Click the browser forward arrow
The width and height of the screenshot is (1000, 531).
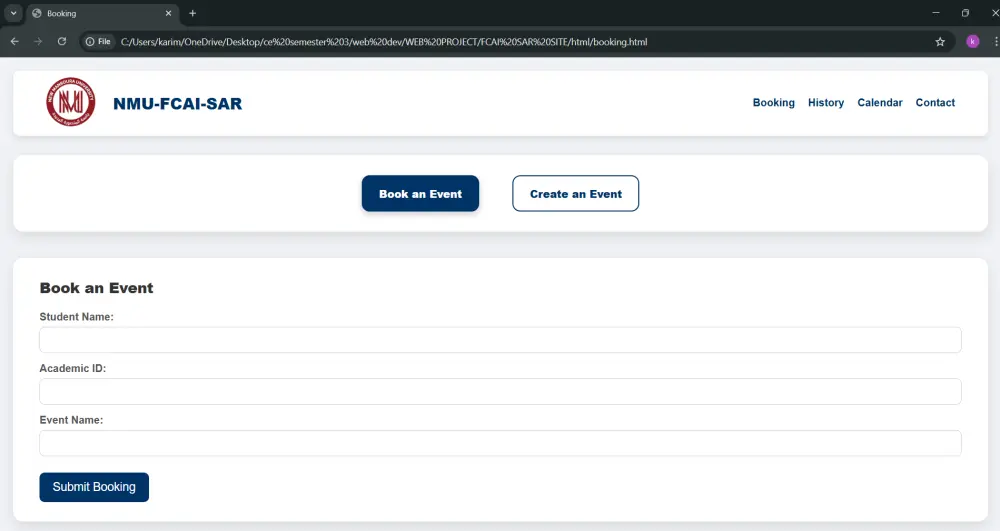[x=38, y=41]
